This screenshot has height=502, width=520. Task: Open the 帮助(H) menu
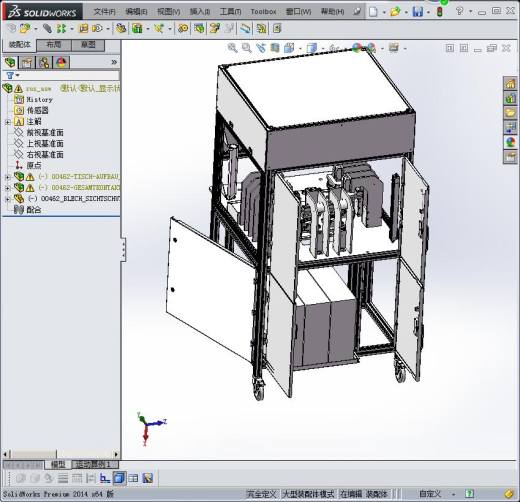click(x=332, y=12)
